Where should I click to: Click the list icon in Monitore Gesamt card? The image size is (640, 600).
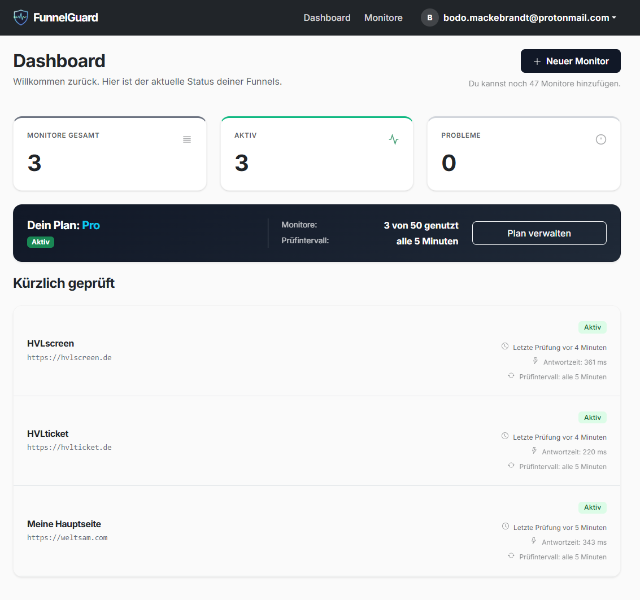pos(187,140)
